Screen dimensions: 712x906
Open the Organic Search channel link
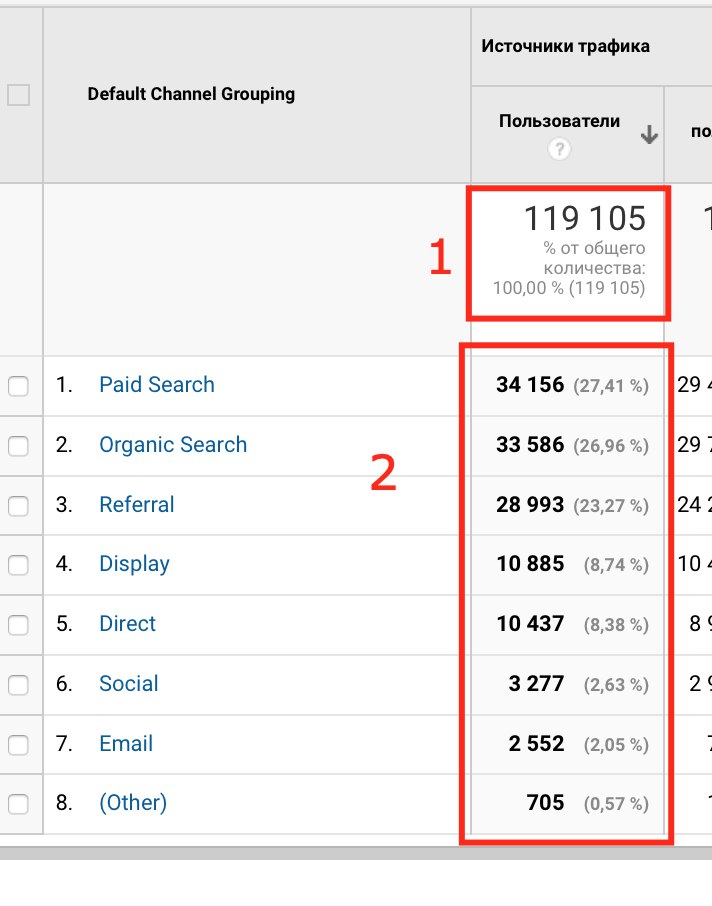173,445
